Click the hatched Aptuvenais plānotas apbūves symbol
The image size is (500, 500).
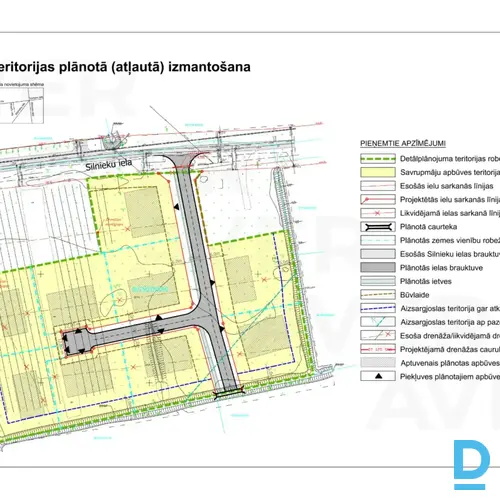click(378, 363)
